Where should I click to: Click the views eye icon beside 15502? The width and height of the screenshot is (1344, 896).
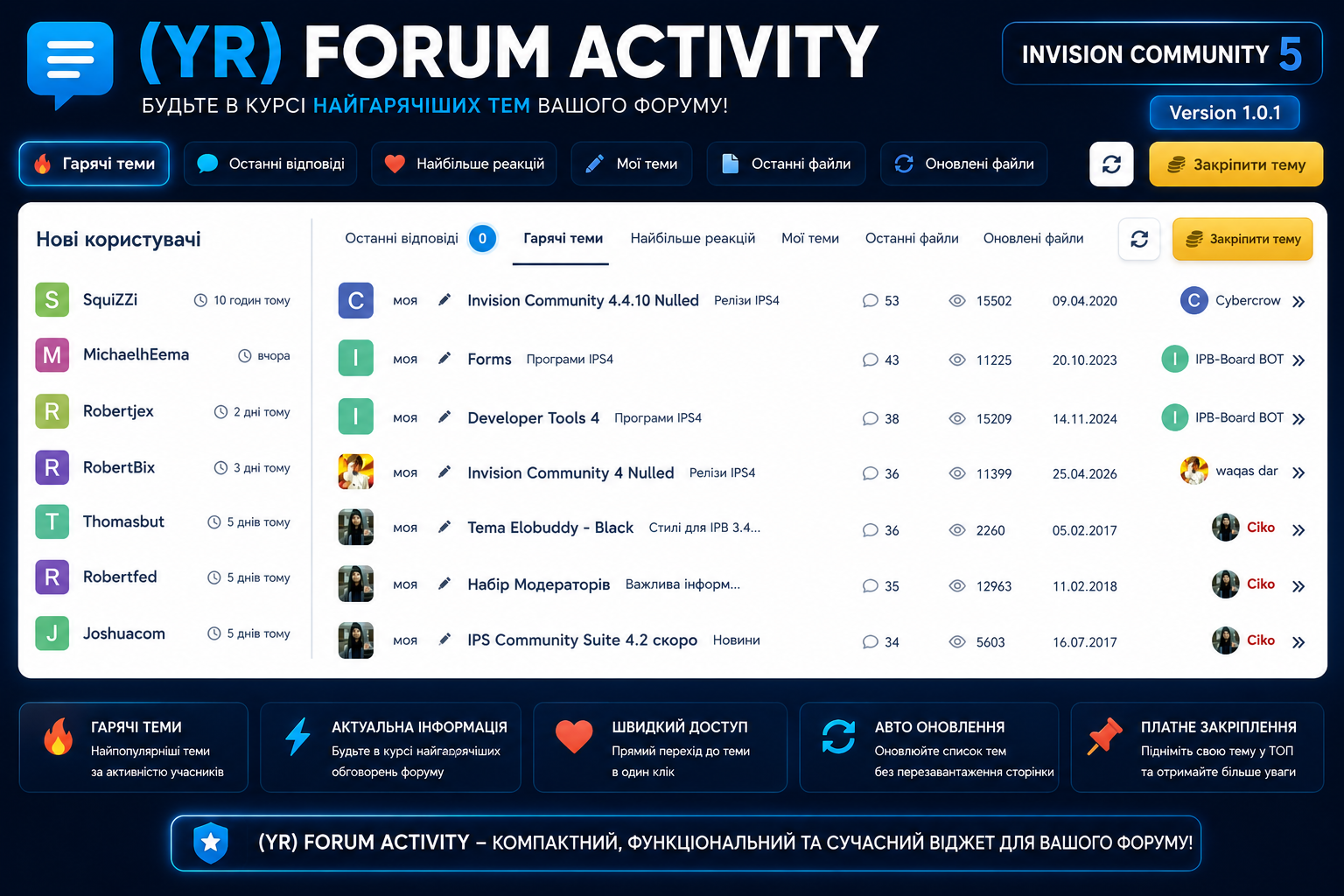coord(957,301)
